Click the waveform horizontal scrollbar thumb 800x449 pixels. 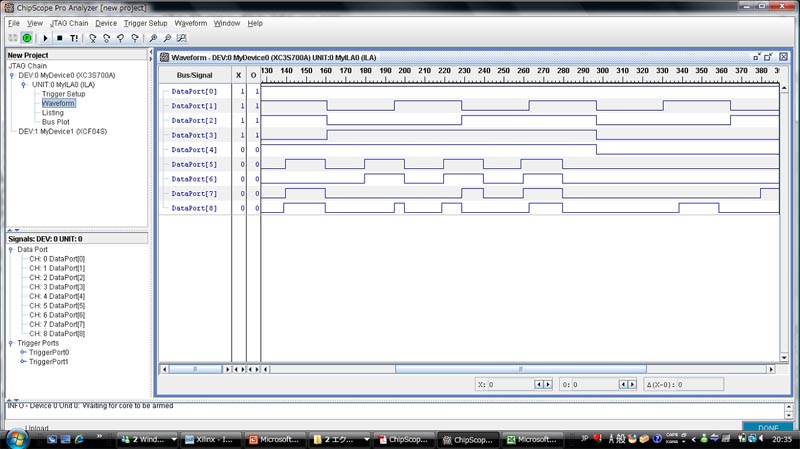point(520,369)
